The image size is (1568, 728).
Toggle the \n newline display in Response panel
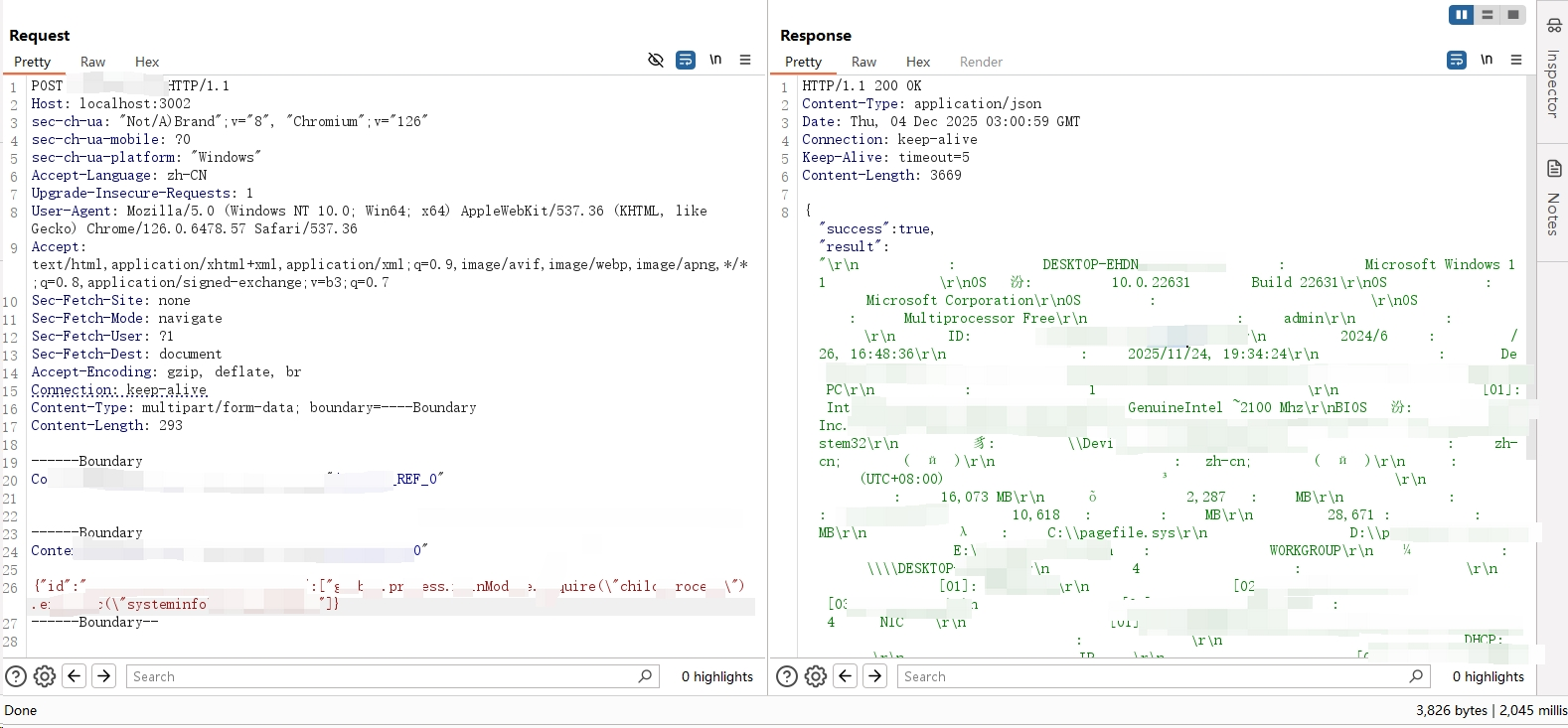[1487, 60]
